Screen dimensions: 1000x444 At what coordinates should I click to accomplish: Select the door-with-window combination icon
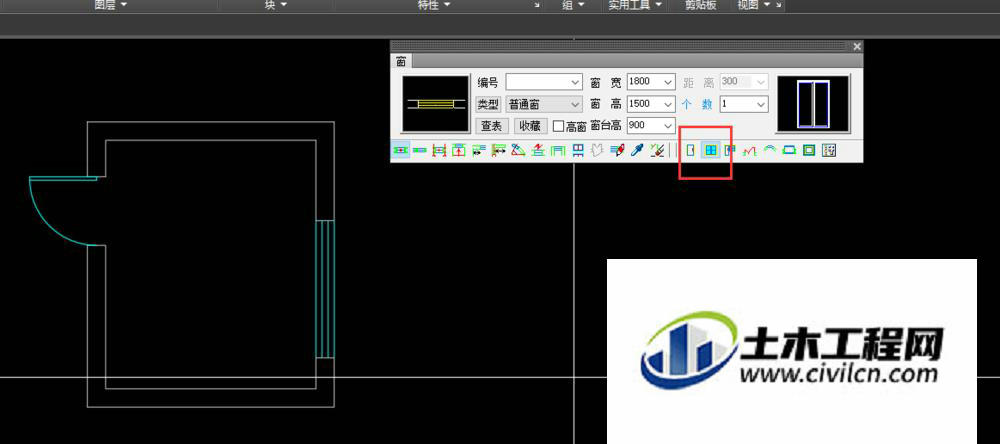click(x=730, y=151)
